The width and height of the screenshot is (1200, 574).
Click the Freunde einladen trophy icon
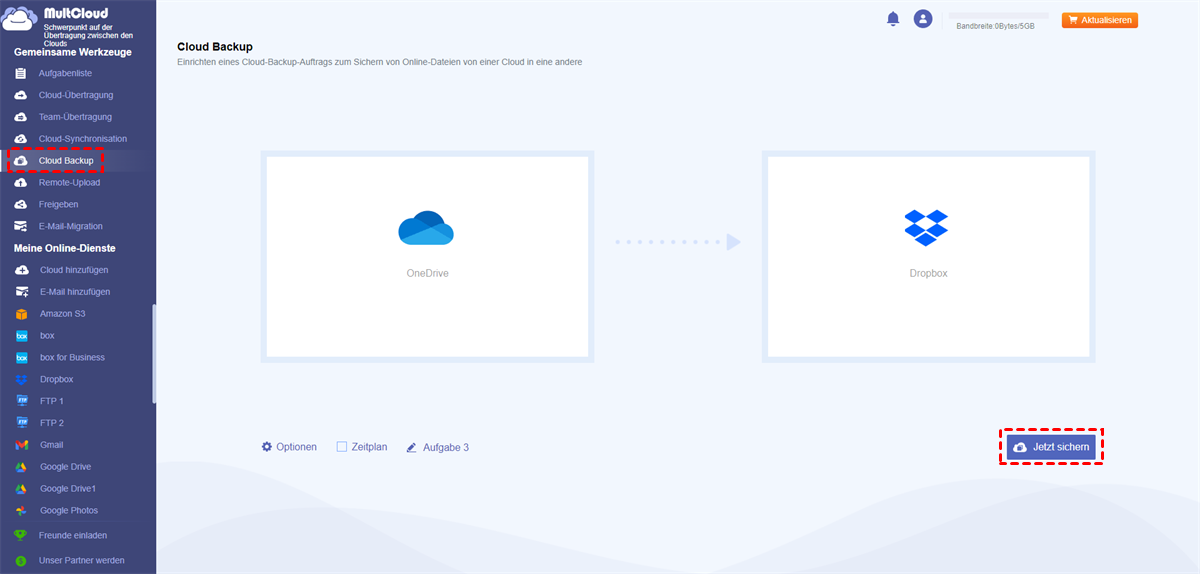click(21, 536)
